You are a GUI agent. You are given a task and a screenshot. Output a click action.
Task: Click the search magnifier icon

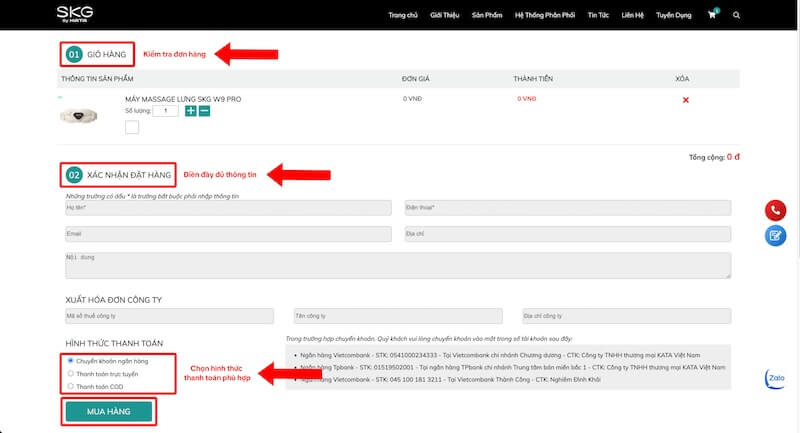[x=737, y=16]
